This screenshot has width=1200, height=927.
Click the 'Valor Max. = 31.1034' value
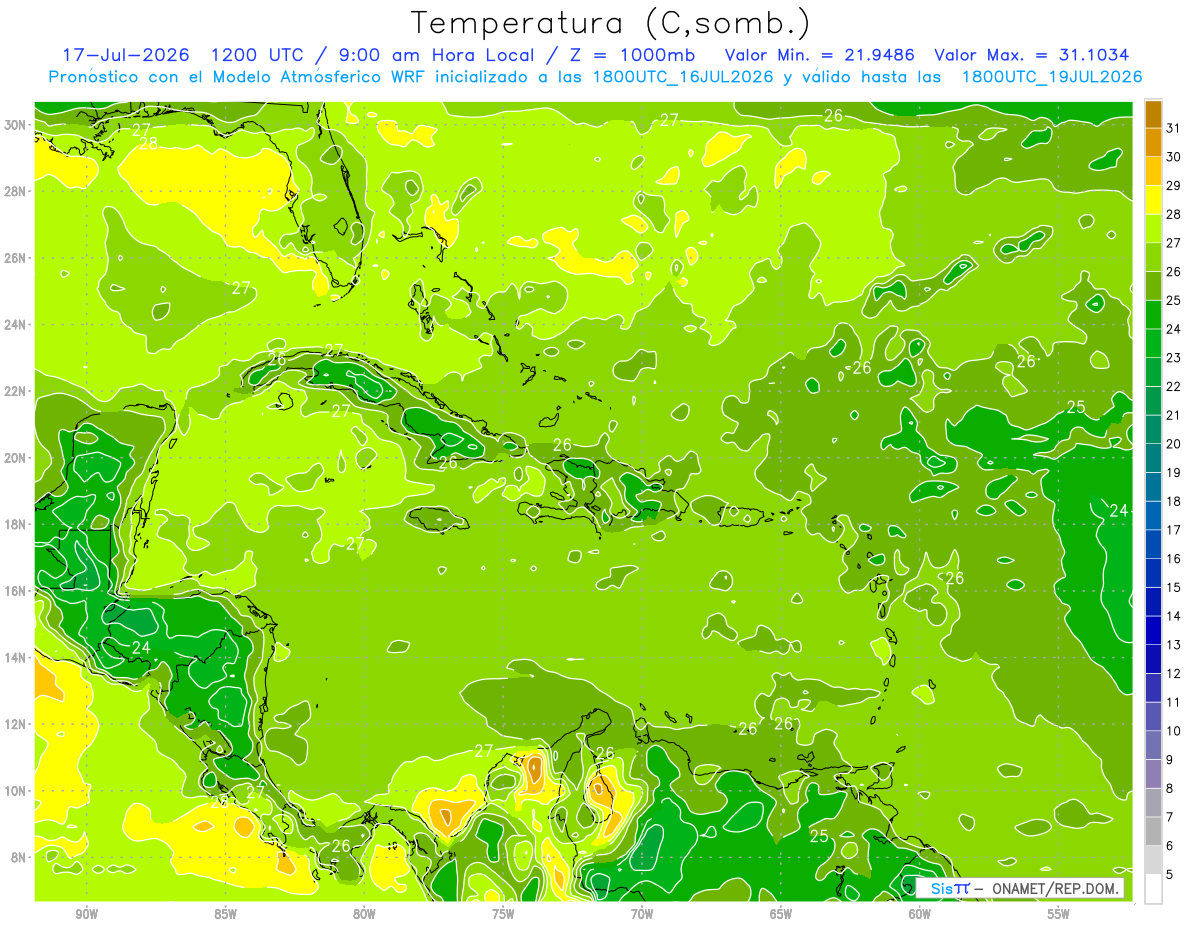(x=1032, y=55)
